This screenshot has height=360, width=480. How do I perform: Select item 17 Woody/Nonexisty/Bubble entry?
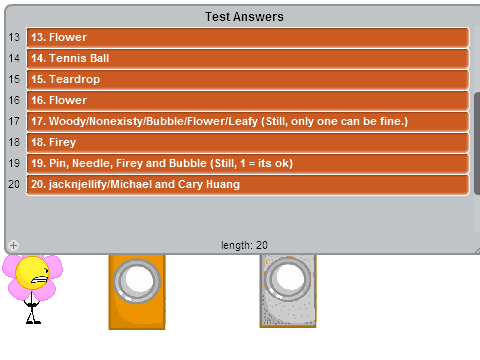pos(248,121)
